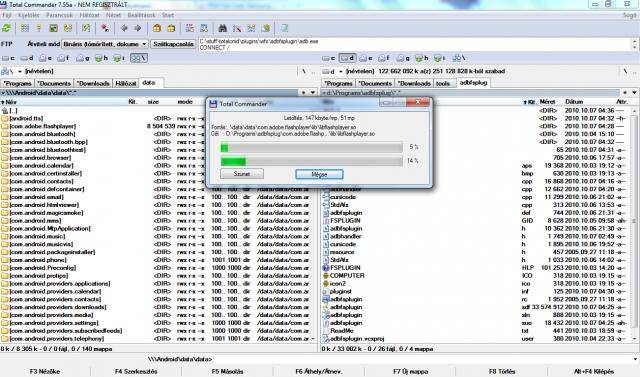The height and width of the screenshot is (377, 640).
Task: Select drive c in left drive bar
Action: (9, 58)
